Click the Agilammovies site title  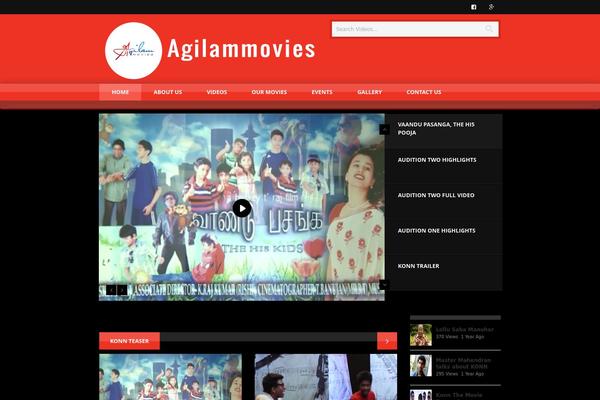click(241, 49)
